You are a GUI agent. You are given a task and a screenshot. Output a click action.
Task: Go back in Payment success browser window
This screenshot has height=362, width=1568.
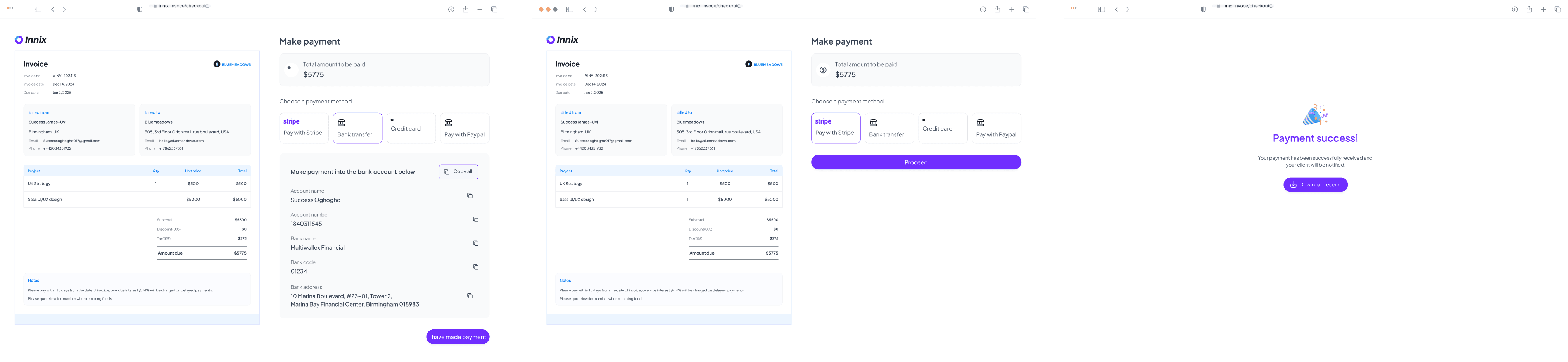click(x=1116, y=10)
